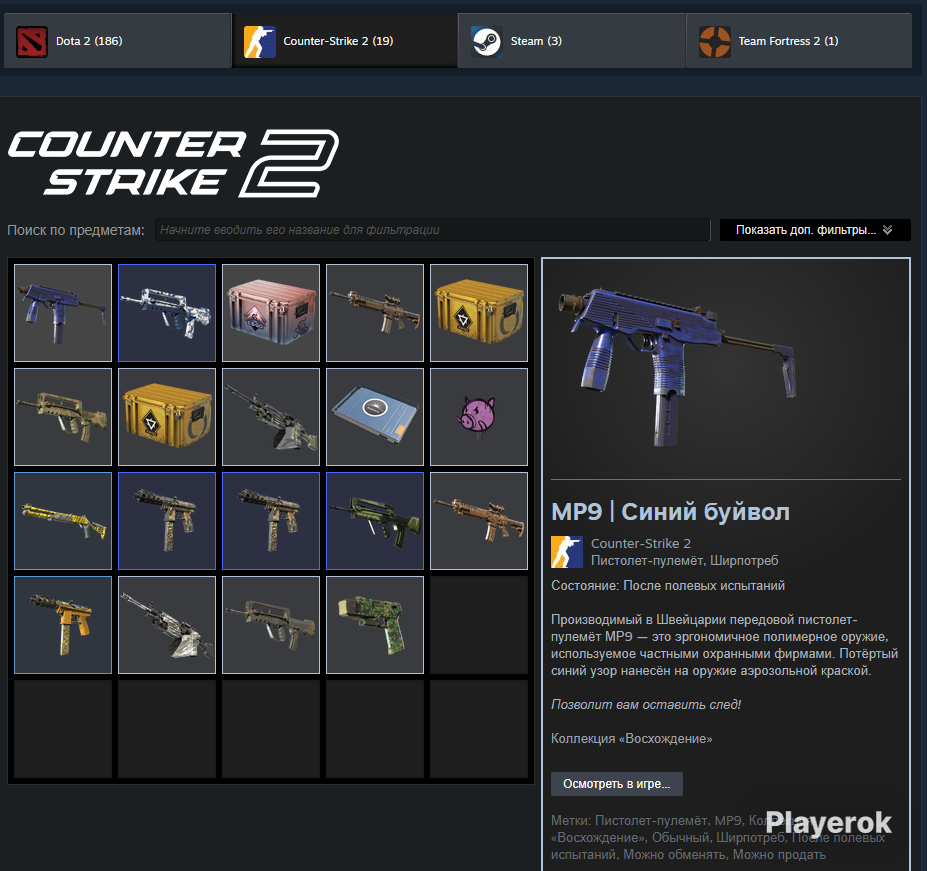Click the 'Поиск по предметам:' label
The width and height of the screenshot is (927, 871).
76,230
